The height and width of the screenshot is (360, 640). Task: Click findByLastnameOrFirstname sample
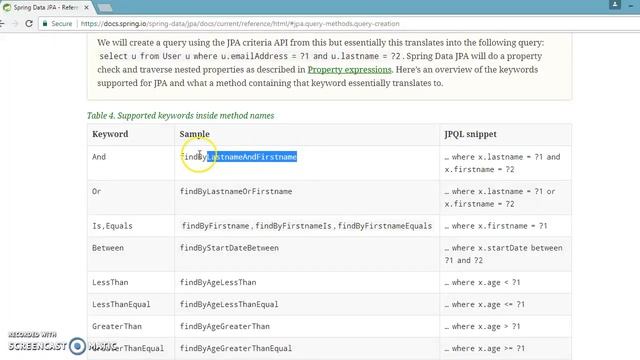click(236, 191)
